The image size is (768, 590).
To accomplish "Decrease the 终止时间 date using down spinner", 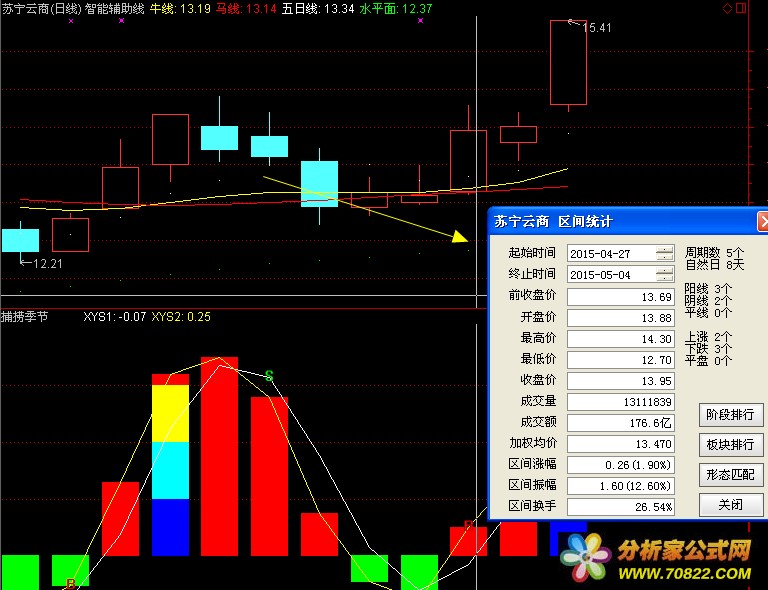I will (x=665, y=279).
